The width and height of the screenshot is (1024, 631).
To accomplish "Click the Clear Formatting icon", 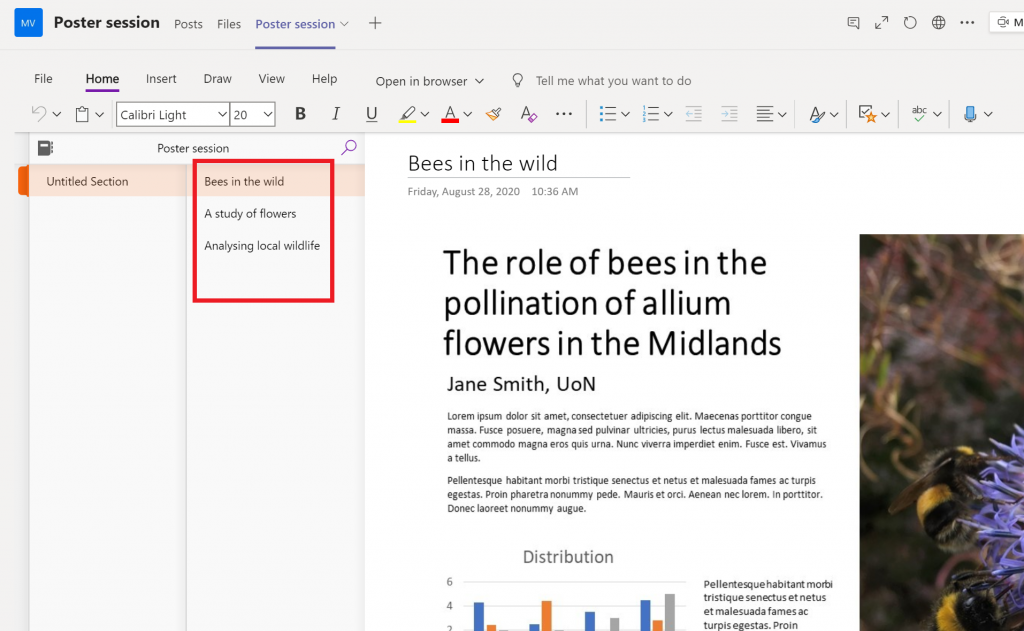I will pos(529,114).
